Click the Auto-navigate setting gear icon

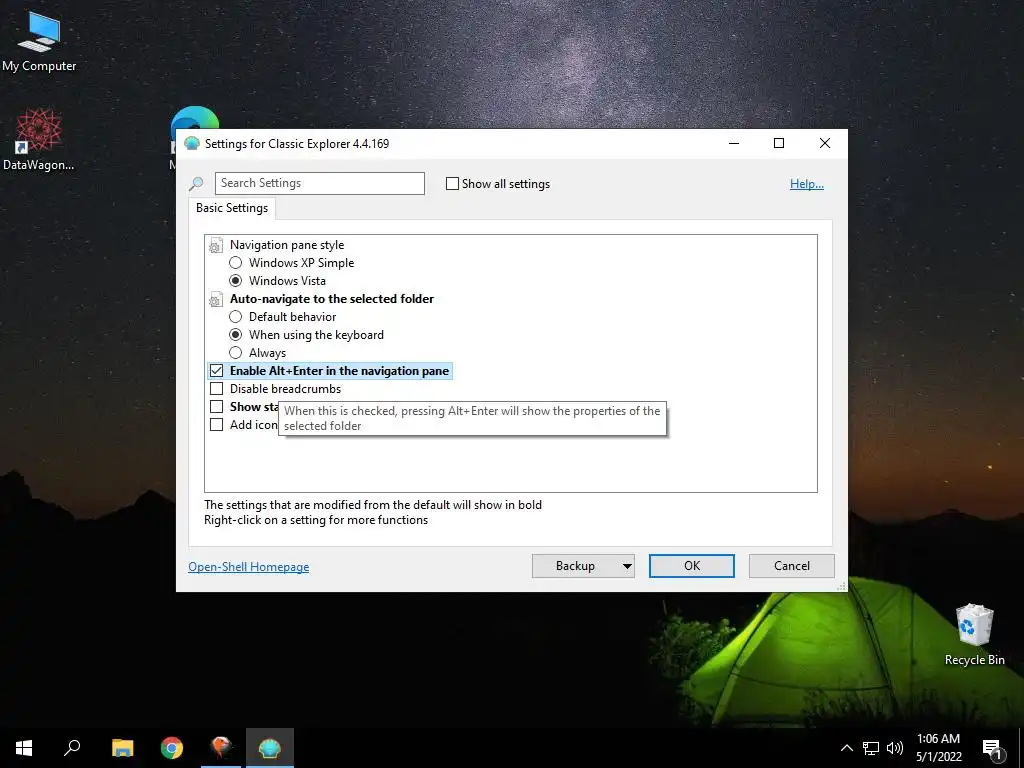coord(216,300)
